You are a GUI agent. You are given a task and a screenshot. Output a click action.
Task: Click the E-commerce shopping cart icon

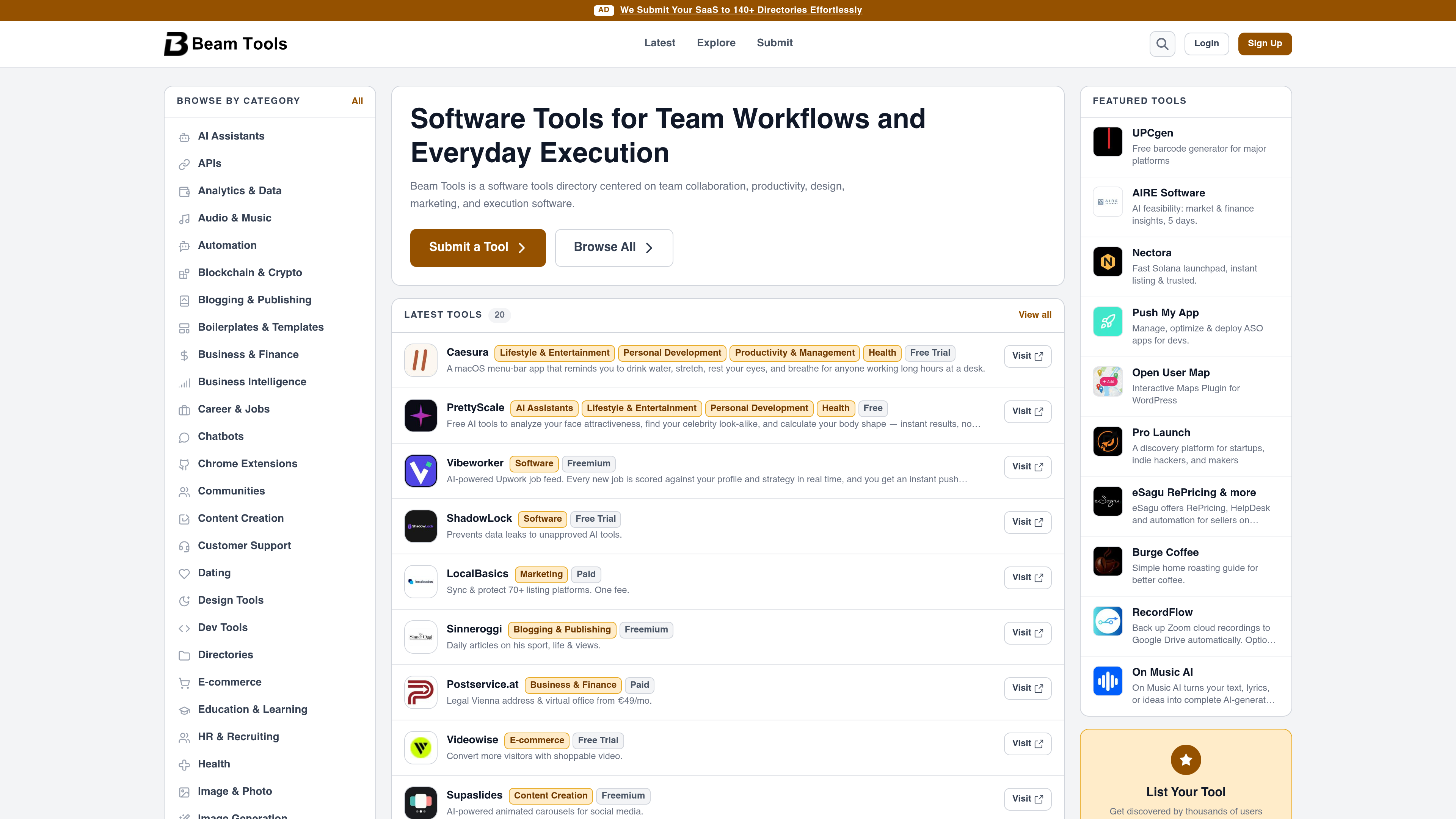coord(184,683)
